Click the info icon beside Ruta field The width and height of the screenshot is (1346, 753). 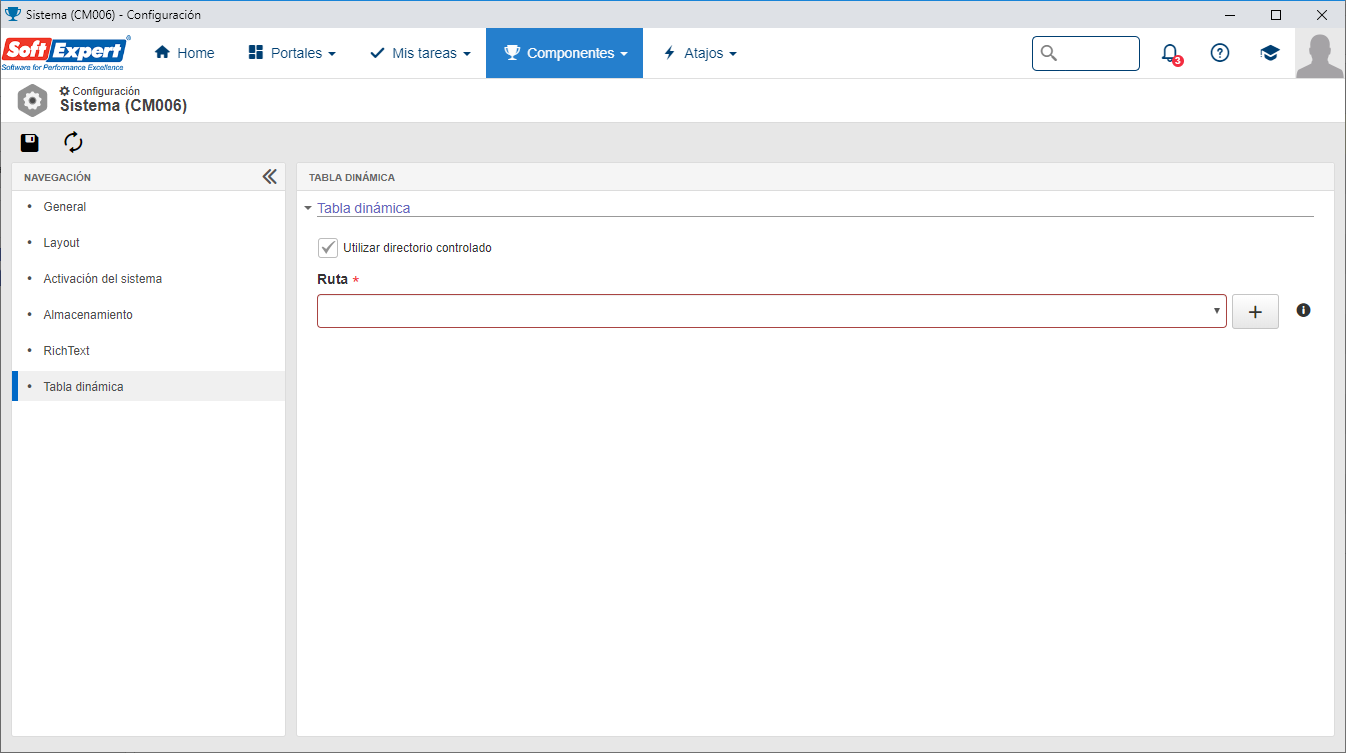click(1303, 310)
